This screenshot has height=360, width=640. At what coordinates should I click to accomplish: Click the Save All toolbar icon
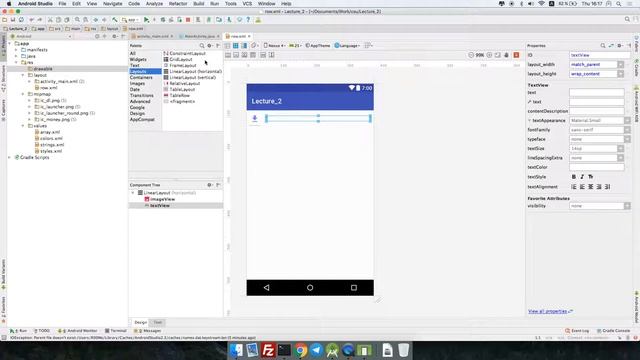(13, 20)
